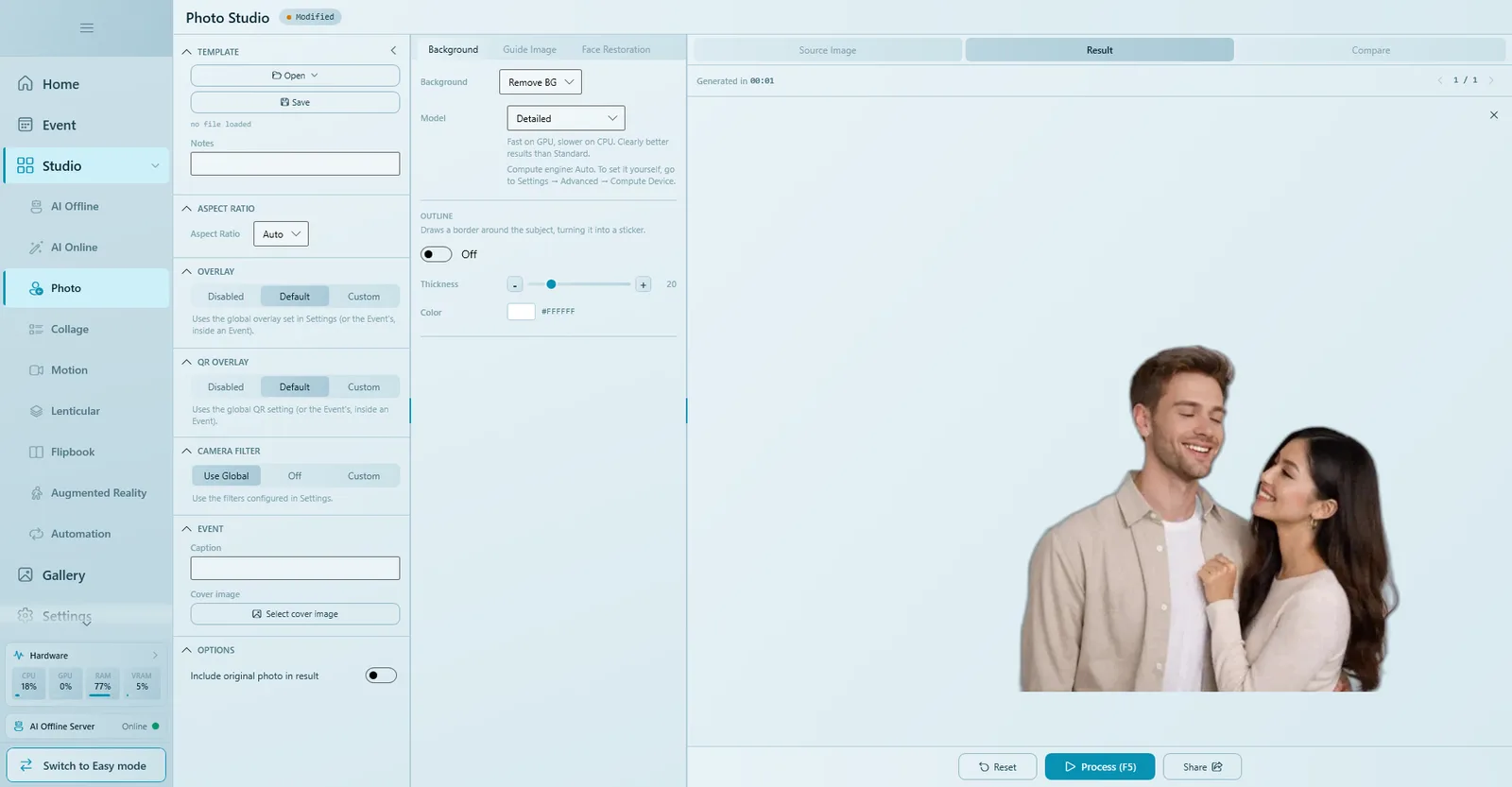Open the template Open dropdown
1512x787 pixels.
(295, 76)
